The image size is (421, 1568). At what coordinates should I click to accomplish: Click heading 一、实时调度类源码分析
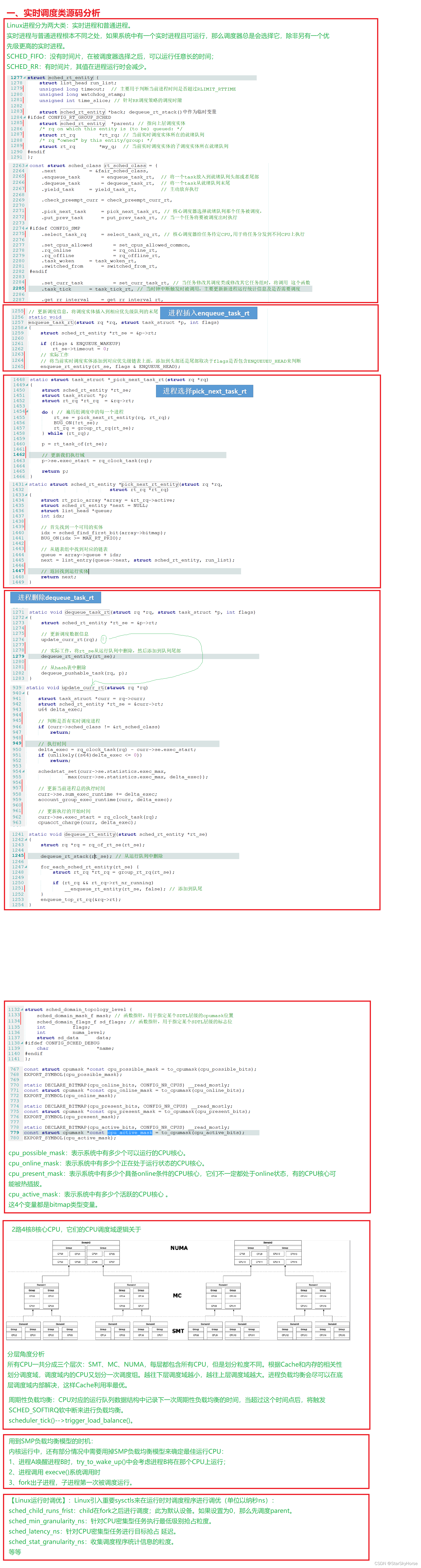[x=53, y=13]
